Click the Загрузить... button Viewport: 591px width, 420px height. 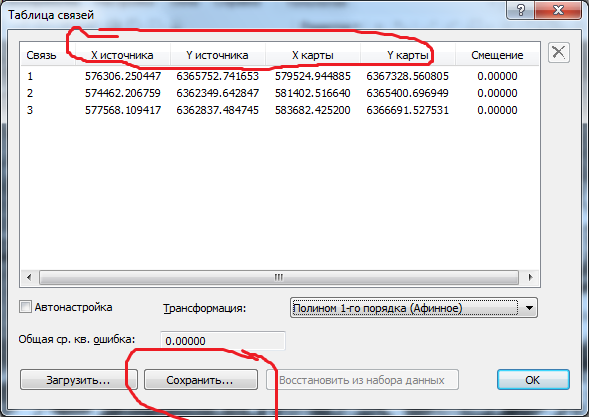pyautogui.click(x=78, y=380)
